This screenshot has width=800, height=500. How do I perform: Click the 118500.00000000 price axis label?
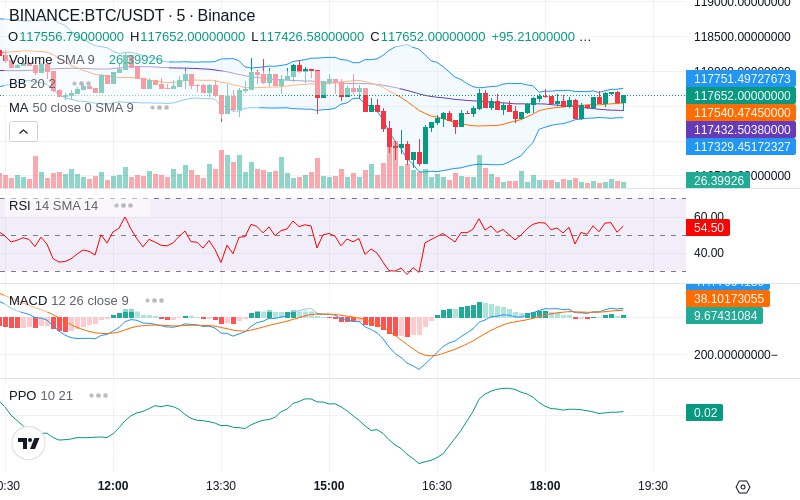(742, 37)
